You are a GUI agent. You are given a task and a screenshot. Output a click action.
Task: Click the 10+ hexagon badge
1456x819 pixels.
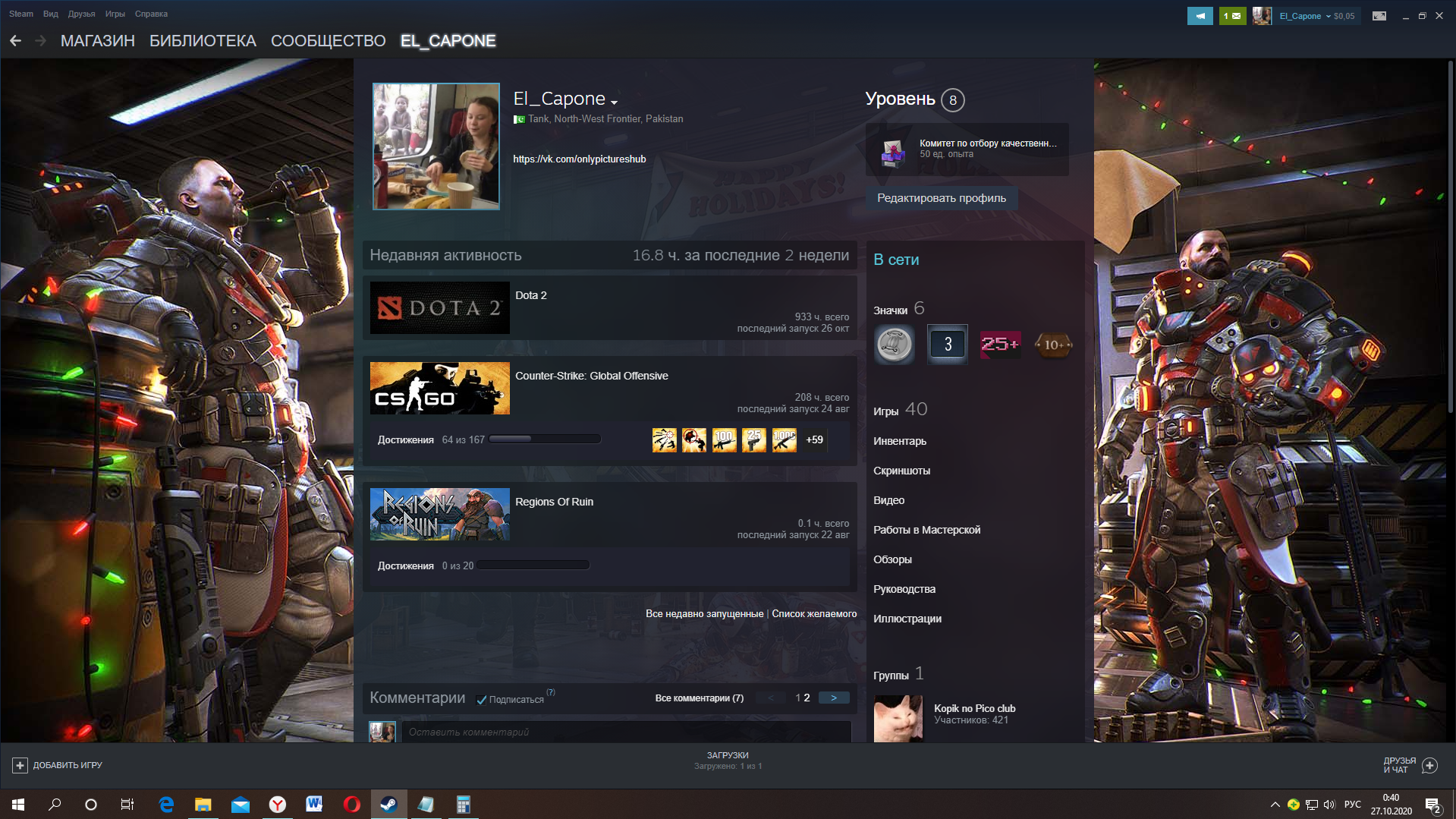click(1053, 345)
